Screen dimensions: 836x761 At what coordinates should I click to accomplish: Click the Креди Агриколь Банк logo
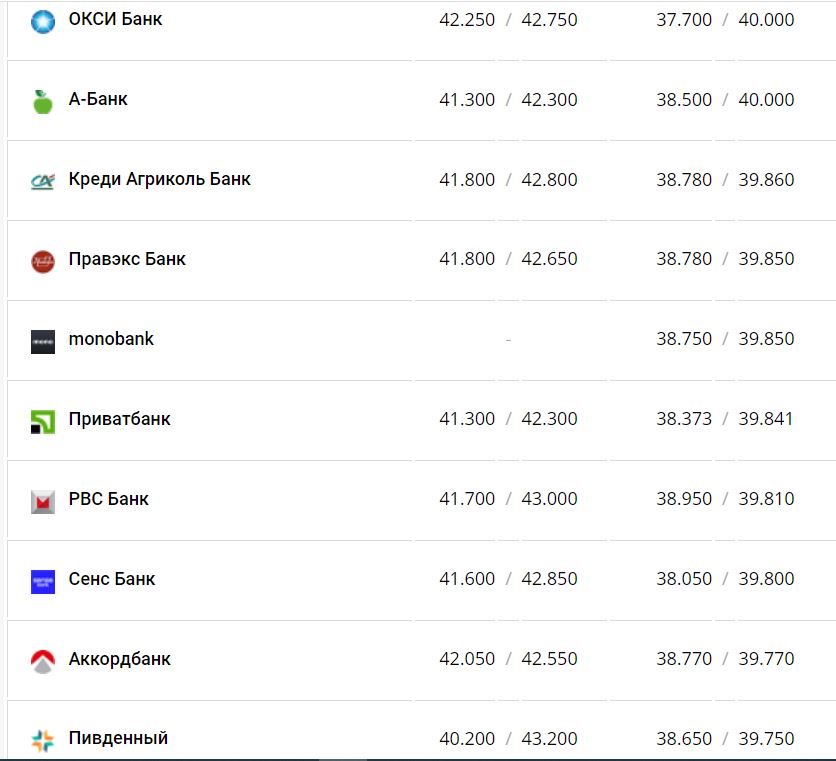tap(42, 181)
